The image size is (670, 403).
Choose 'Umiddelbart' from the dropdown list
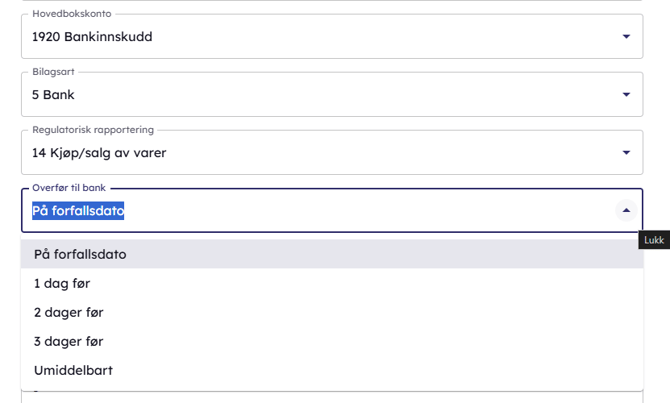click(73, 370)
